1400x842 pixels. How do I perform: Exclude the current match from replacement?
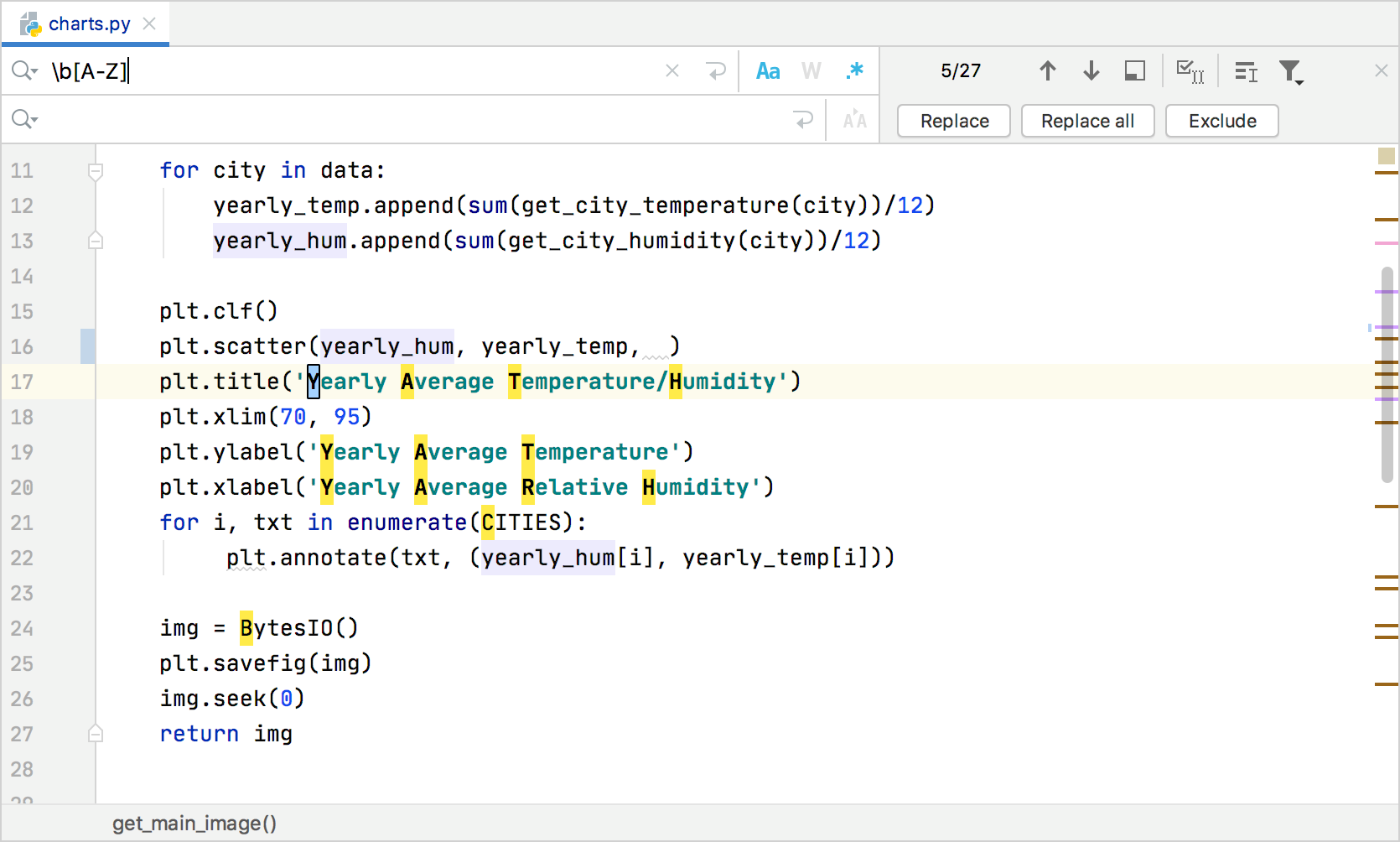pyautogui.click(x=1221, y=120)
